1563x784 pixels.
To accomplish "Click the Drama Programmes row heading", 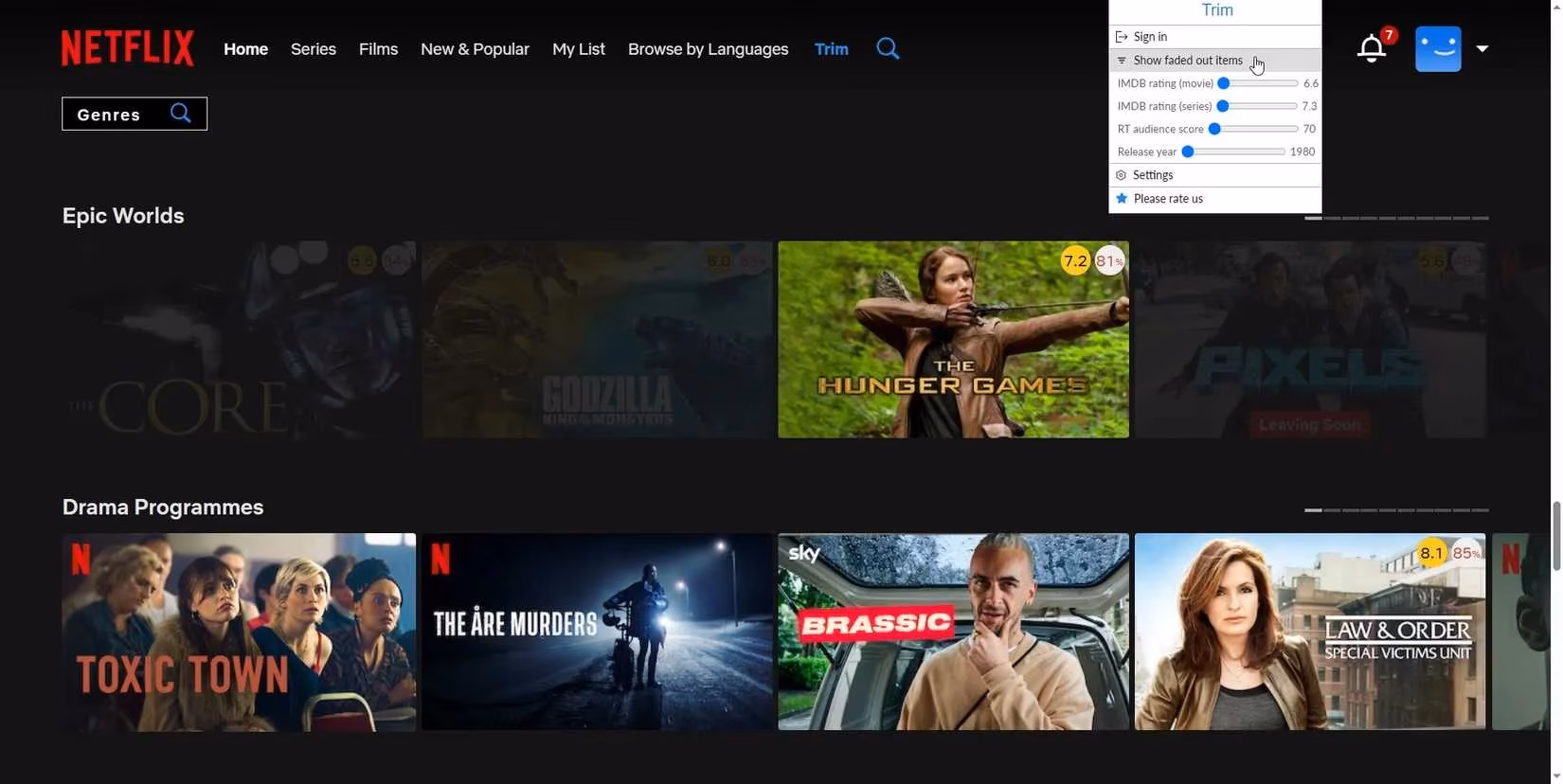I will point(163,508).
